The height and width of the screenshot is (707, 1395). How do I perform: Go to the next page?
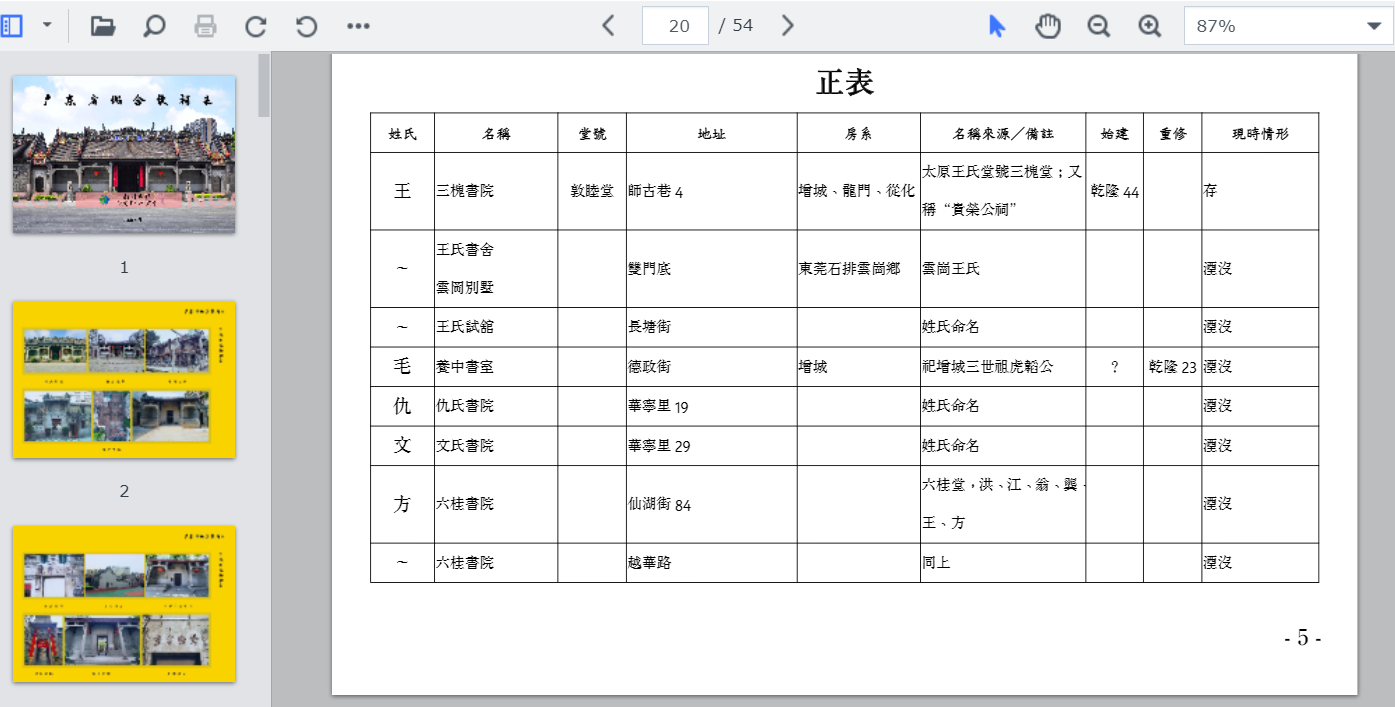click(788, 26)
